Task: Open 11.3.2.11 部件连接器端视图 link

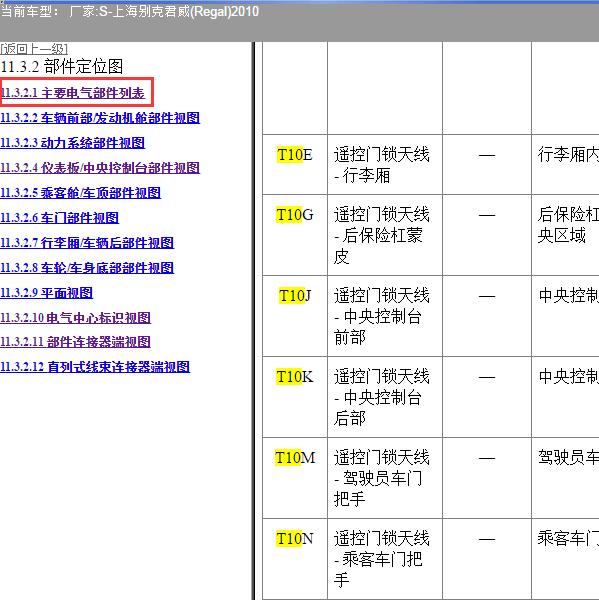Action: [x=75, y=342]
